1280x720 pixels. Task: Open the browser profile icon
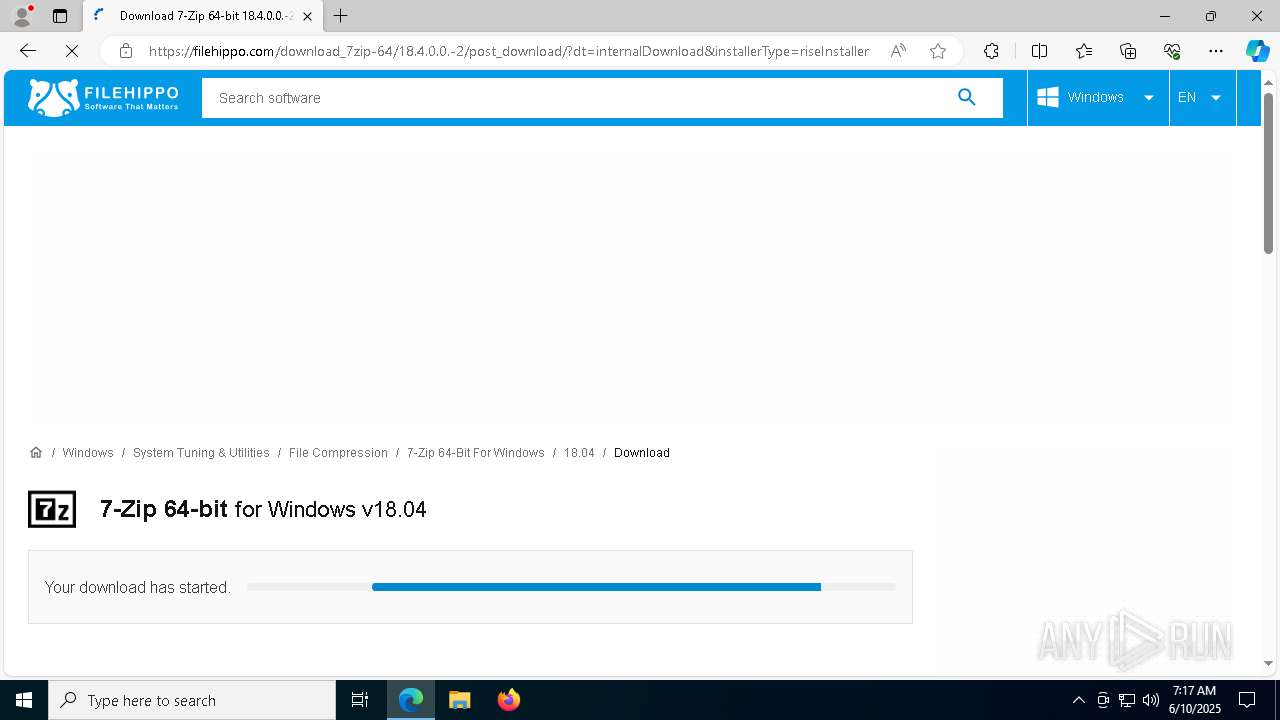pos(22,16)
